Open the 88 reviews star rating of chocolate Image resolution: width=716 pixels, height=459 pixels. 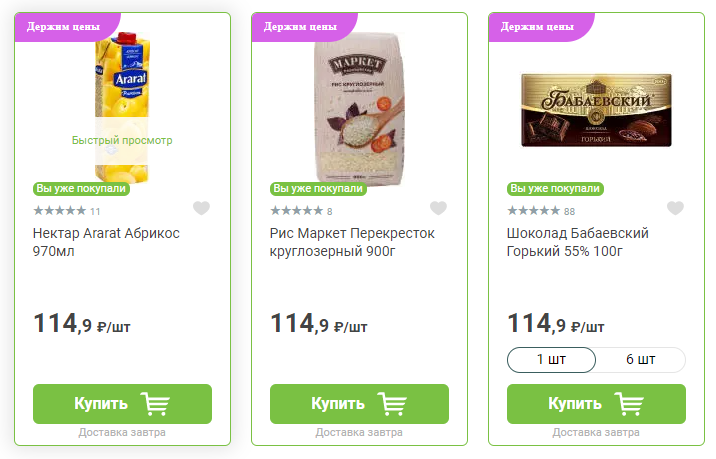coord(541,211)
